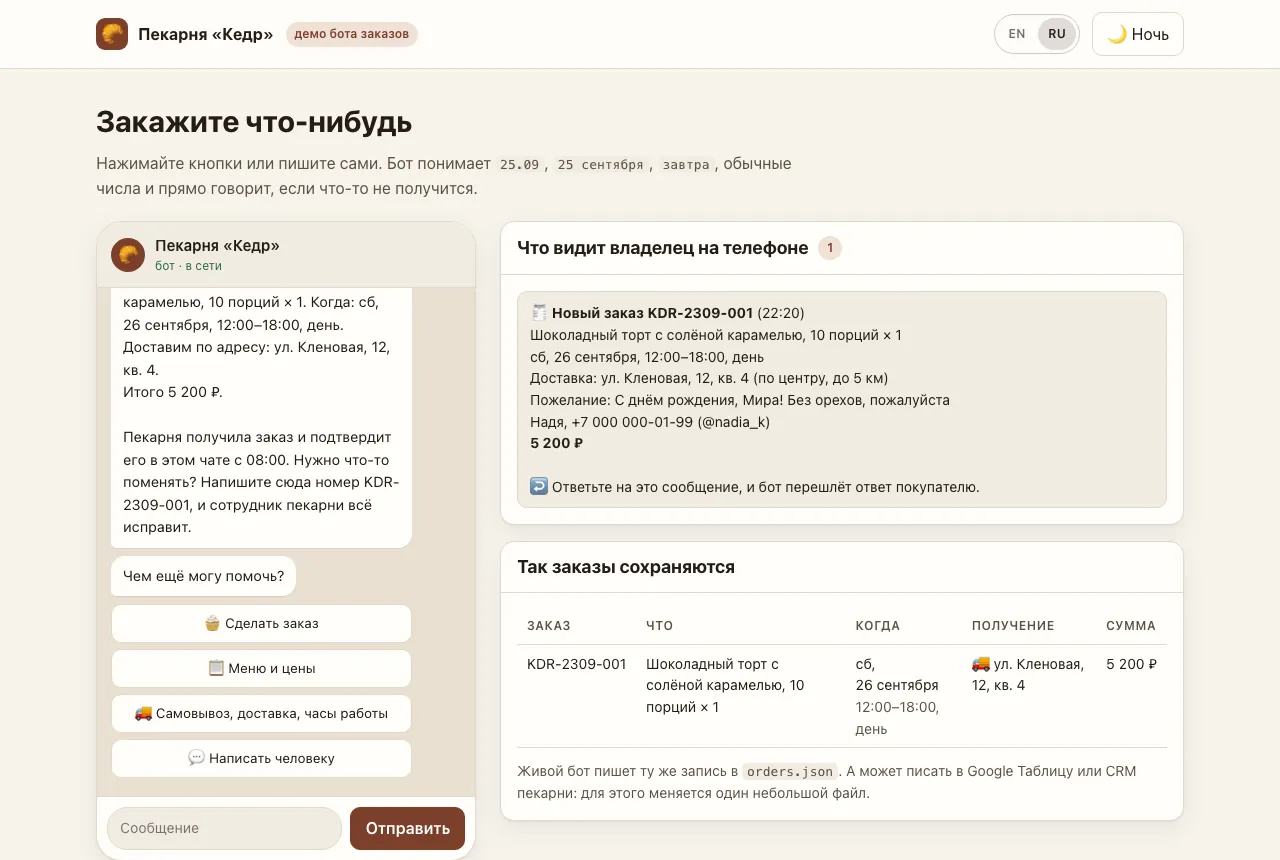Click the Пожелание line in owner message
The width and height of the screenshot is (1280, 860).
(x=740, y=400)
